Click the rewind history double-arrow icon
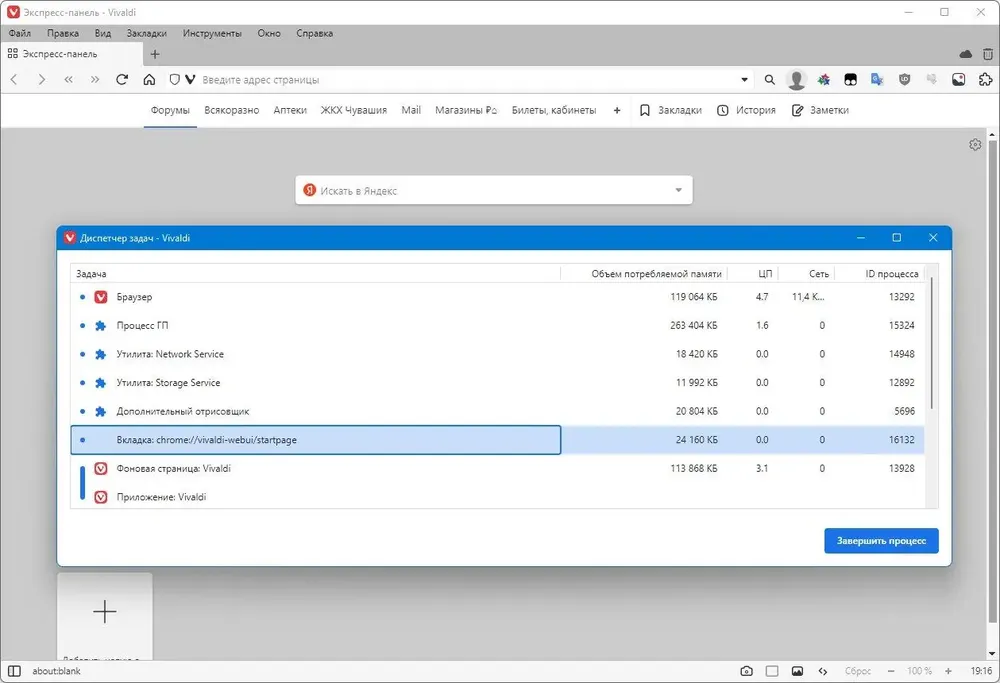The width and height of the screenshot is (1000, 683). pos(68,80)
